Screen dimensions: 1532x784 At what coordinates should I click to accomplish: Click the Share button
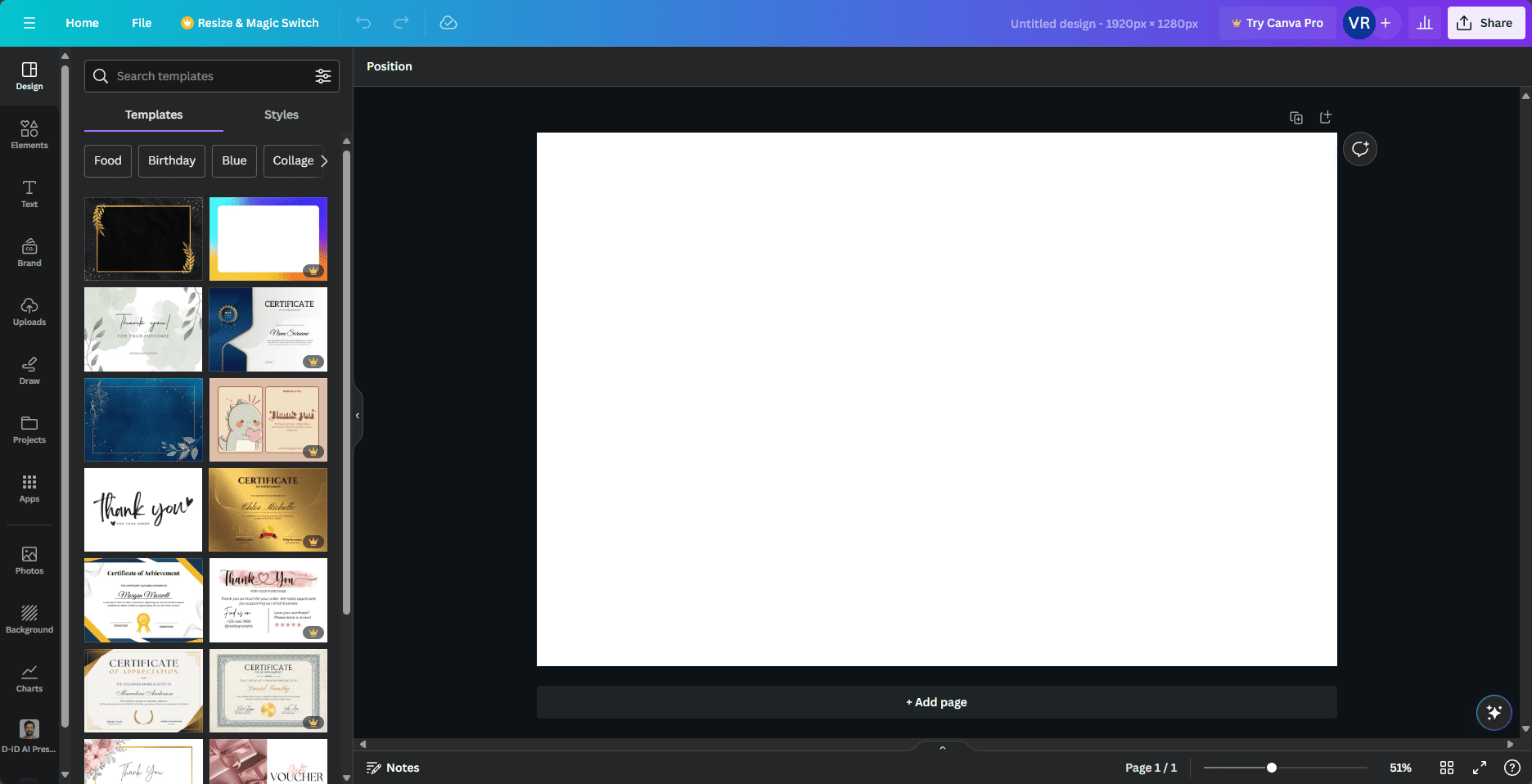1485,23
